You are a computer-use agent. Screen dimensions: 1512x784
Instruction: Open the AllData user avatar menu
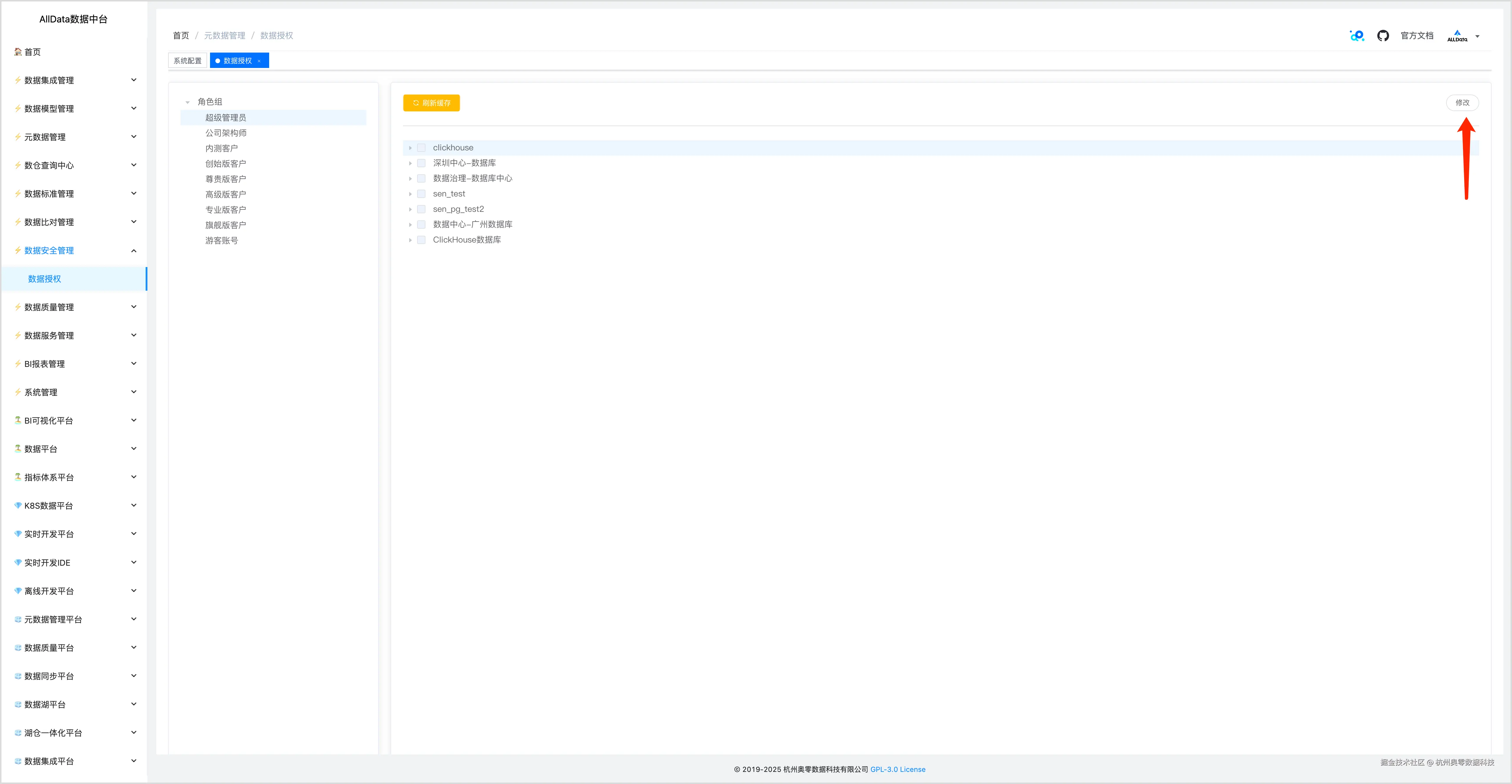pos(1457,36)
